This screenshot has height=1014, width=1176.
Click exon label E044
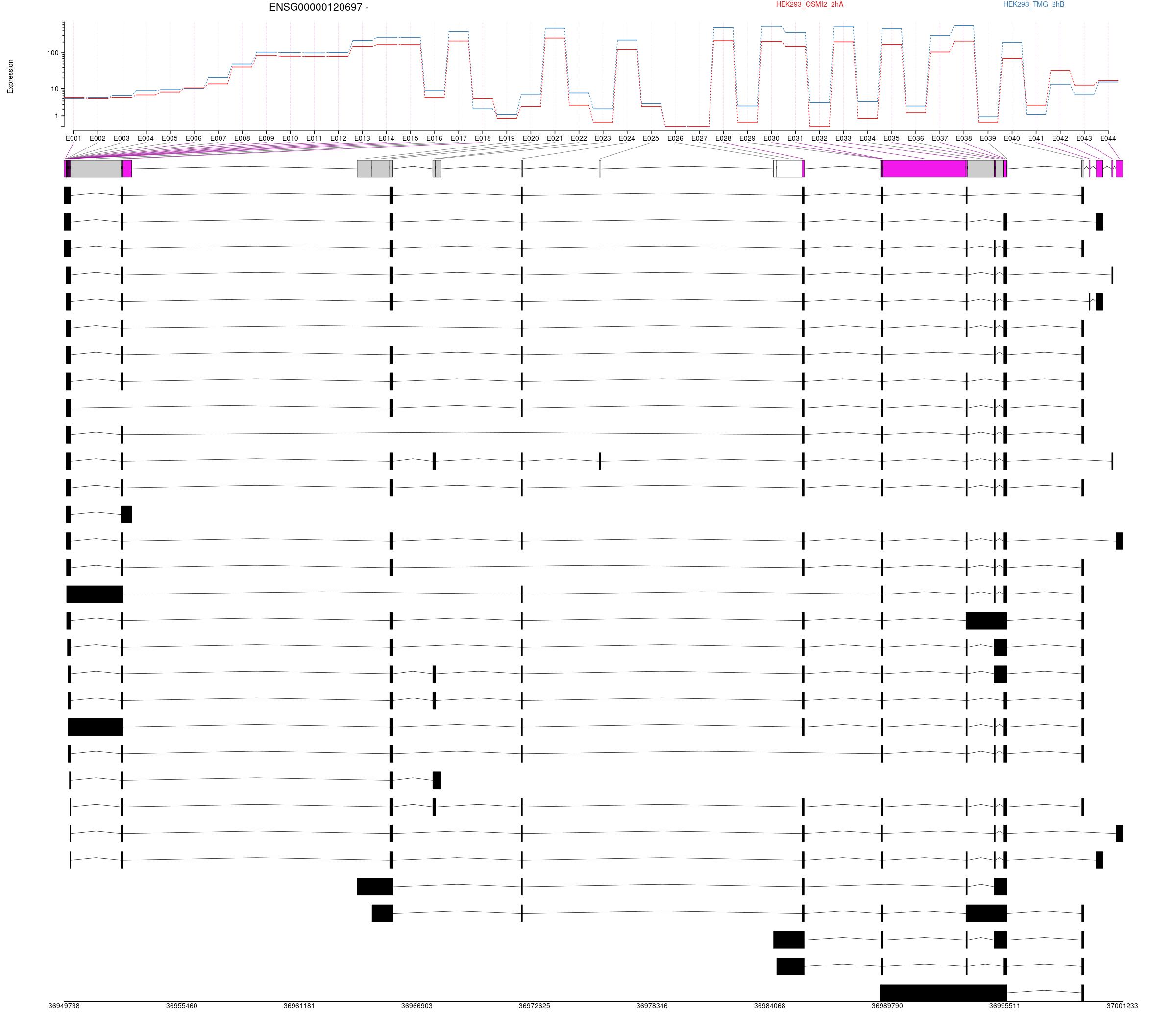tap(1108, 139)
